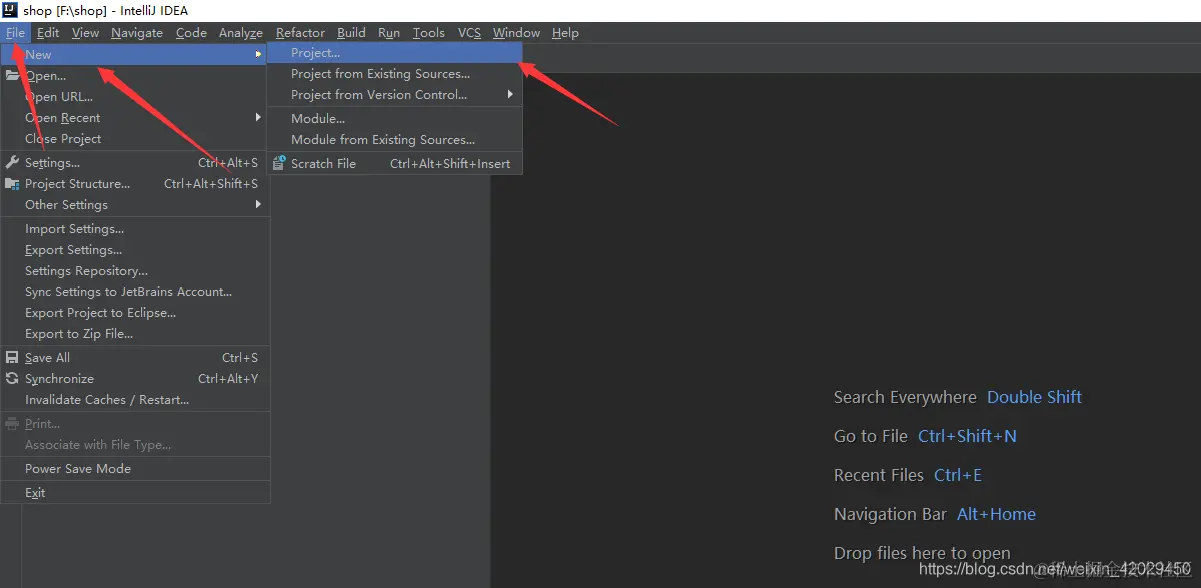
Task: Click the Alt+Home Navigation Bar hint
Action: pos(996,514)
